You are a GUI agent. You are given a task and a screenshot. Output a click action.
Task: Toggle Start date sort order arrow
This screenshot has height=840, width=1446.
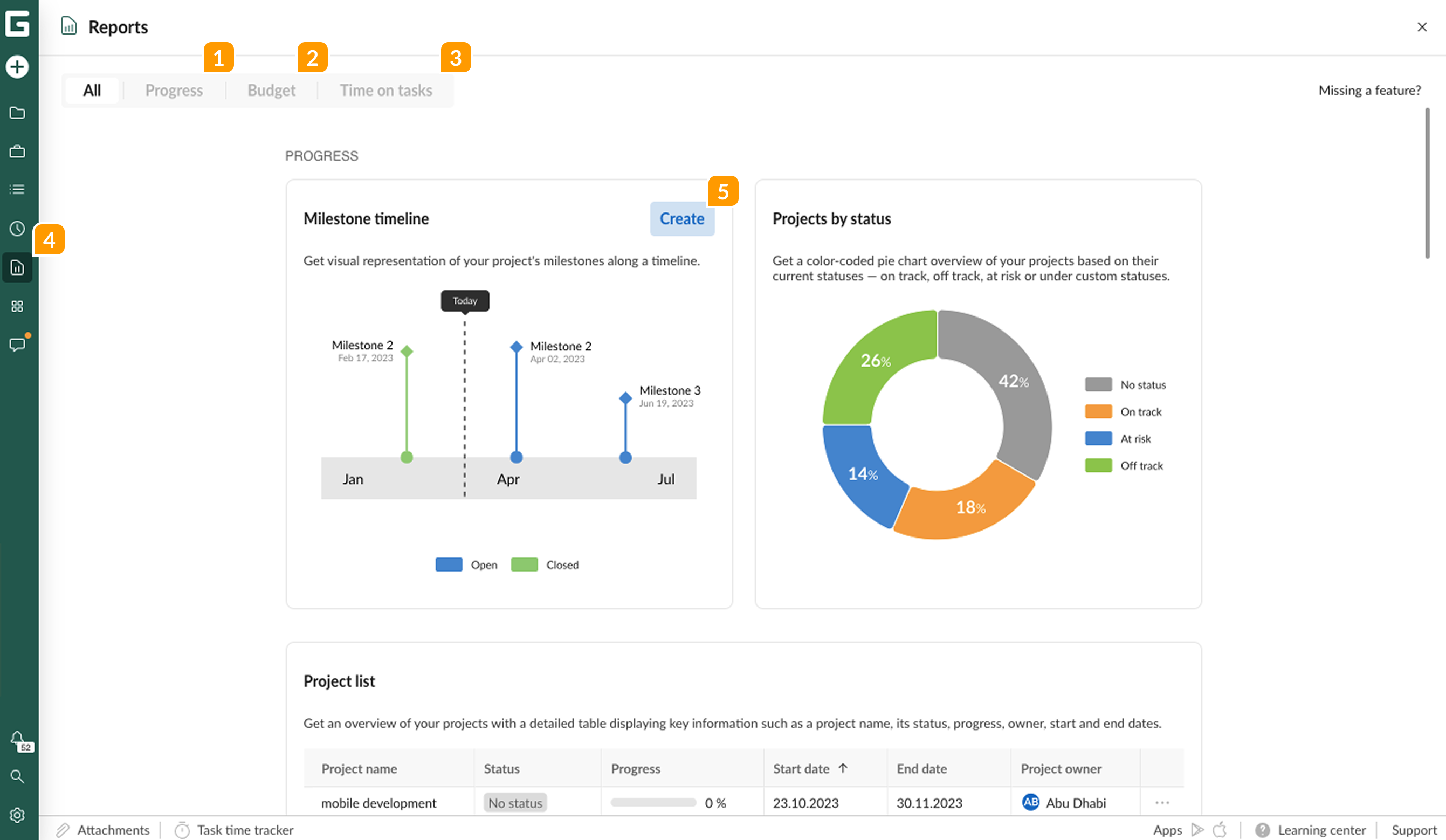point(842,768)
